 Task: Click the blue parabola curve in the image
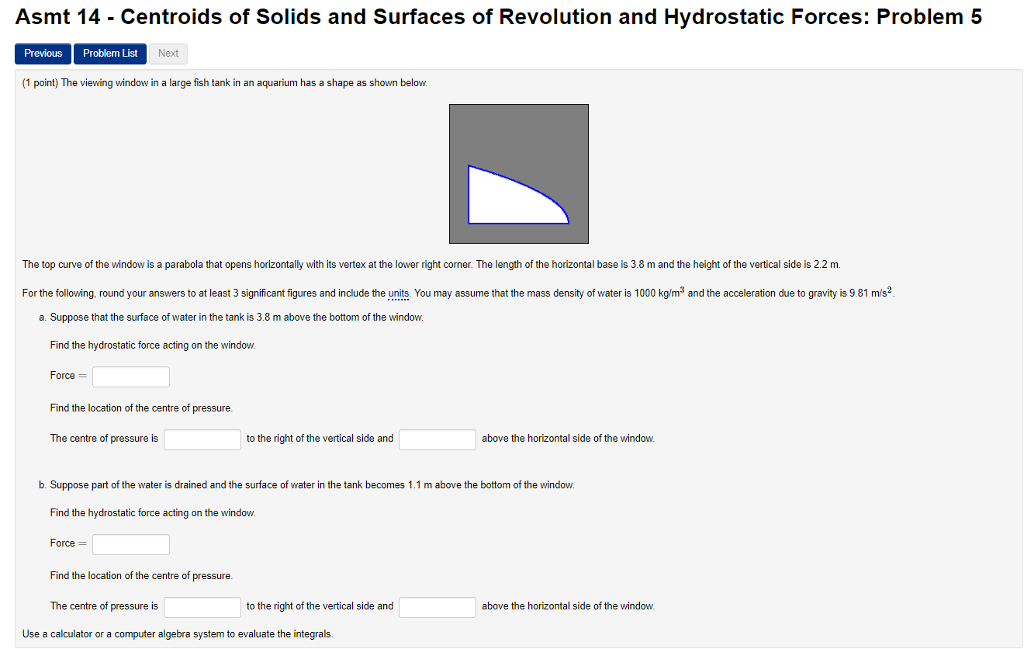510,178
